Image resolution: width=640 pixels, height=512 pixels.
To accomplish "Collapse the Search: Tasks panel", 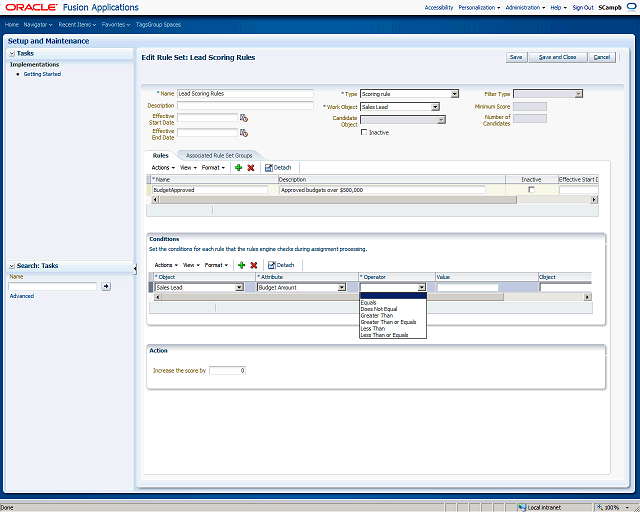I will click(12, 266).
